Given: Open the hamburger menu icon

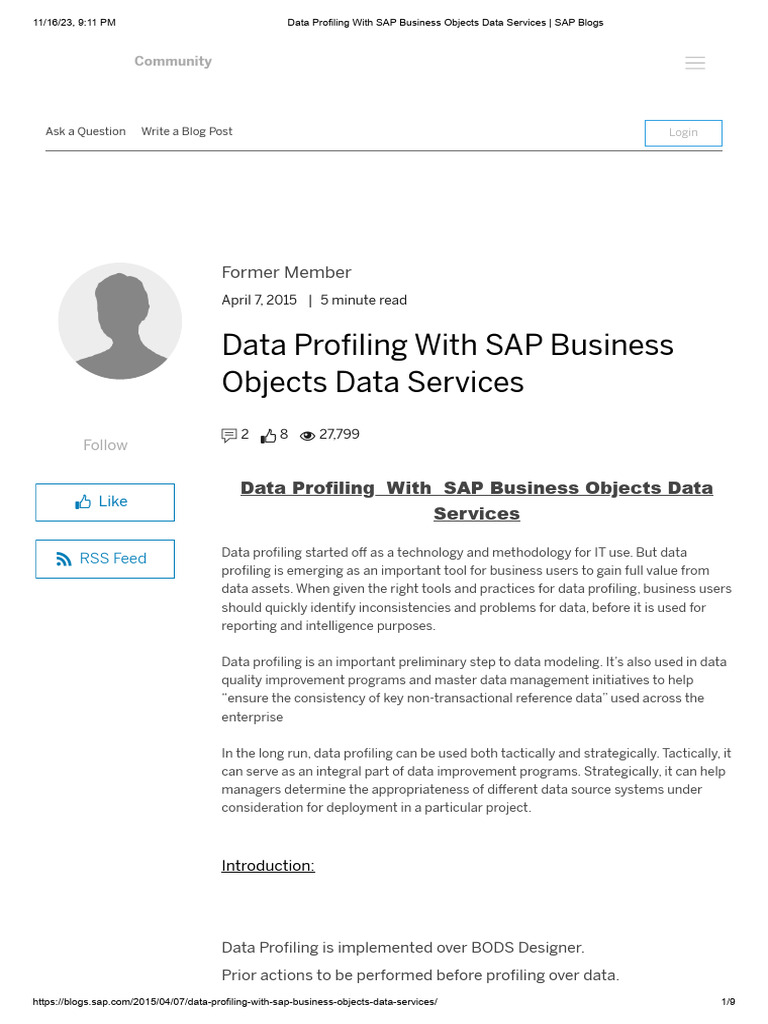Looking at the screenshot, I should point(695,63).
